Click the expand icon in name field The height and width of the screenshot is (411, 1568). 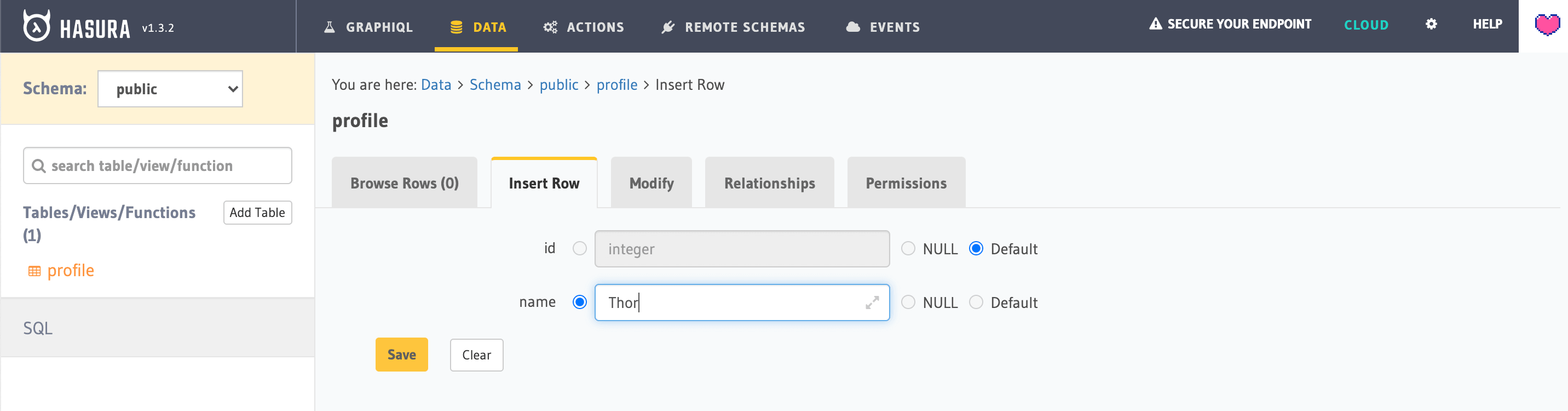tap(872, 302)
